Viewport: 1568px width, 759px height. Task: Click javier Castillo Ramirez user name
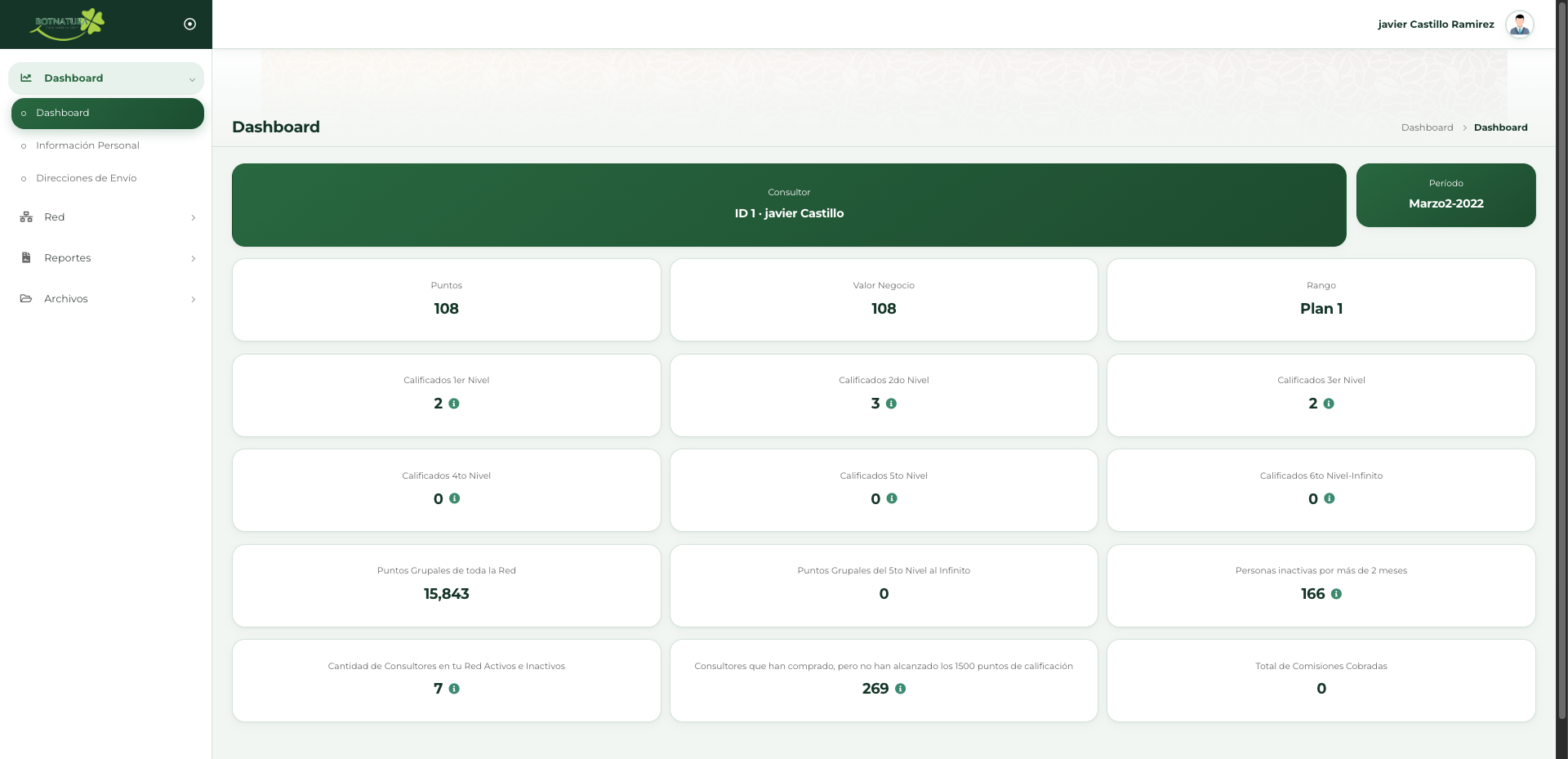(x=1436, y=25)
